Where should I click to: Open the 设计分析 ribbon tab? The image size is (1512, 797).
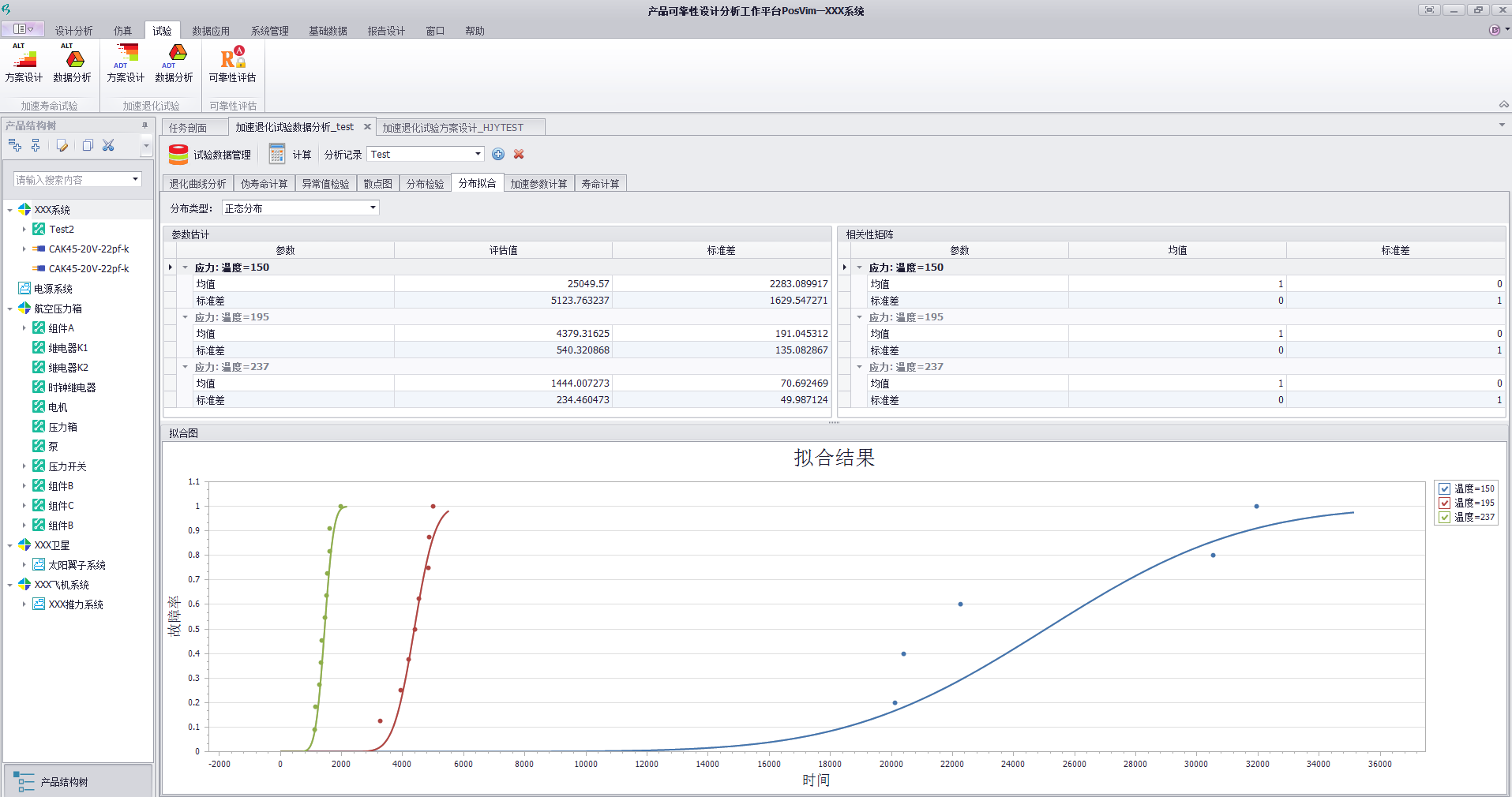point(73,31)
